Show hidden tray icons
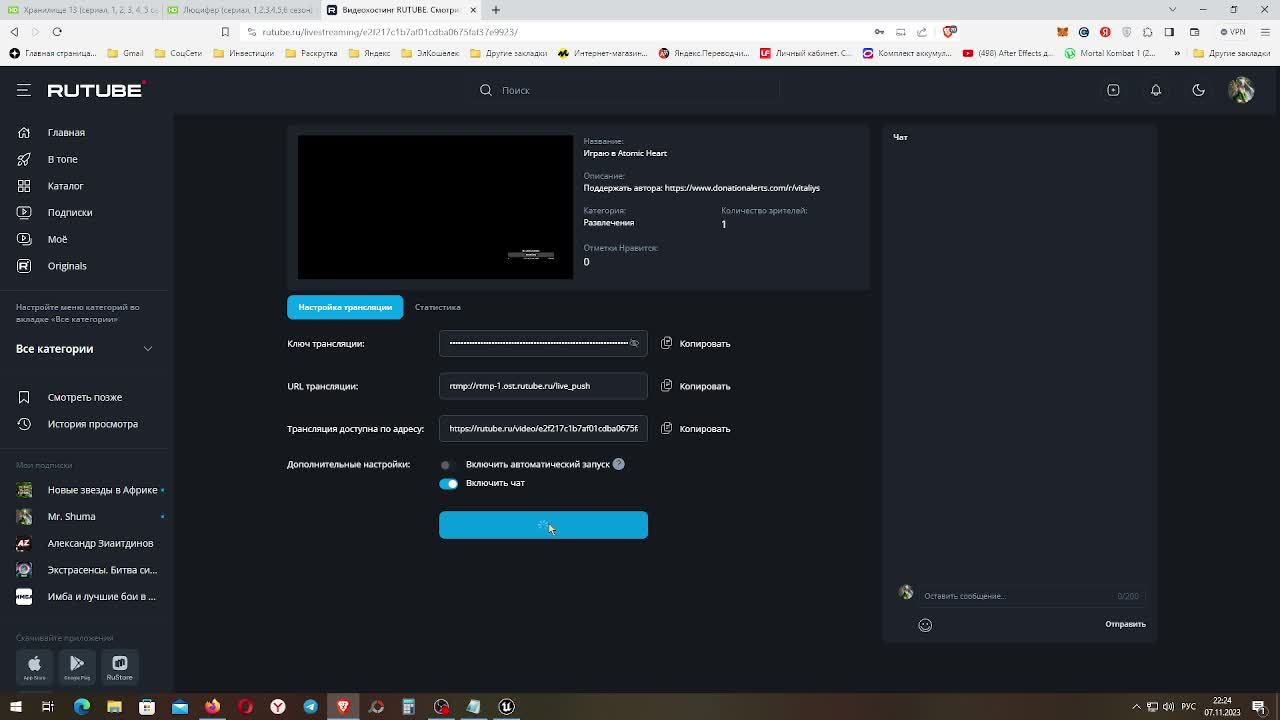This screenshot has height=720, width=1280. [1136, 707]
